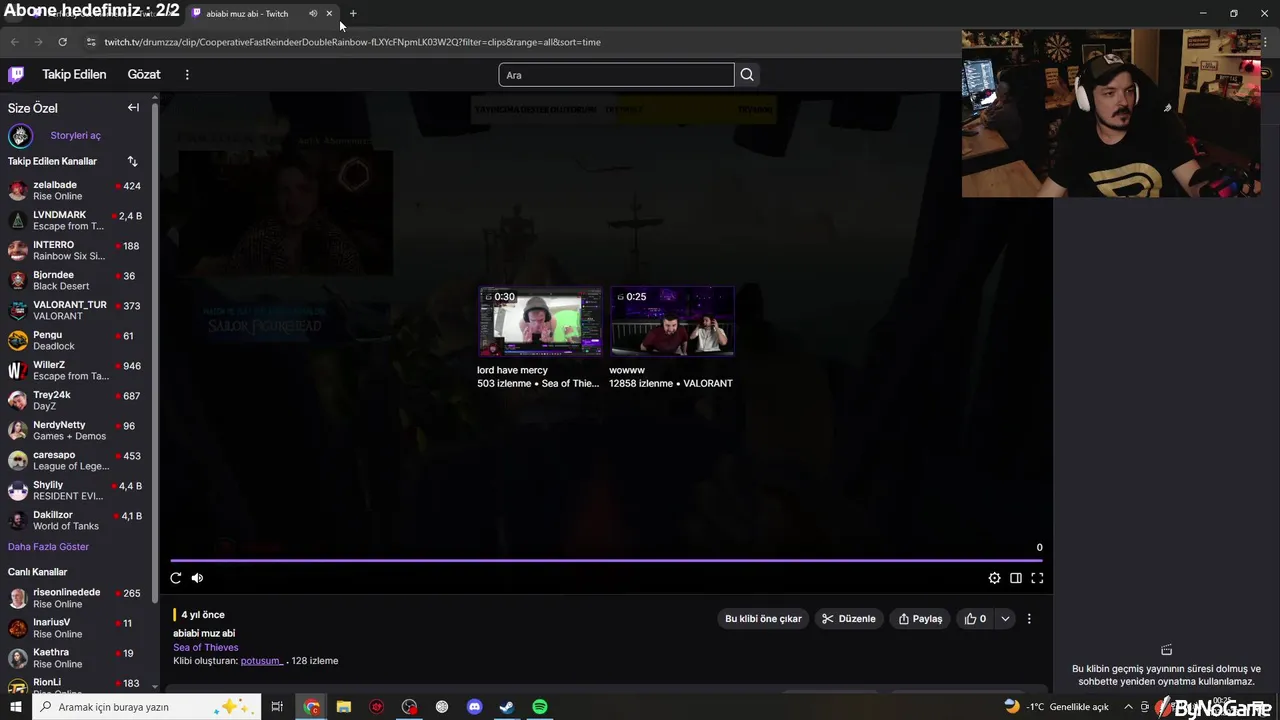The width and height of the screenshot is (1280, 720).
Task: Open WillerZ channel in sidebar
Action: [75, 370]
